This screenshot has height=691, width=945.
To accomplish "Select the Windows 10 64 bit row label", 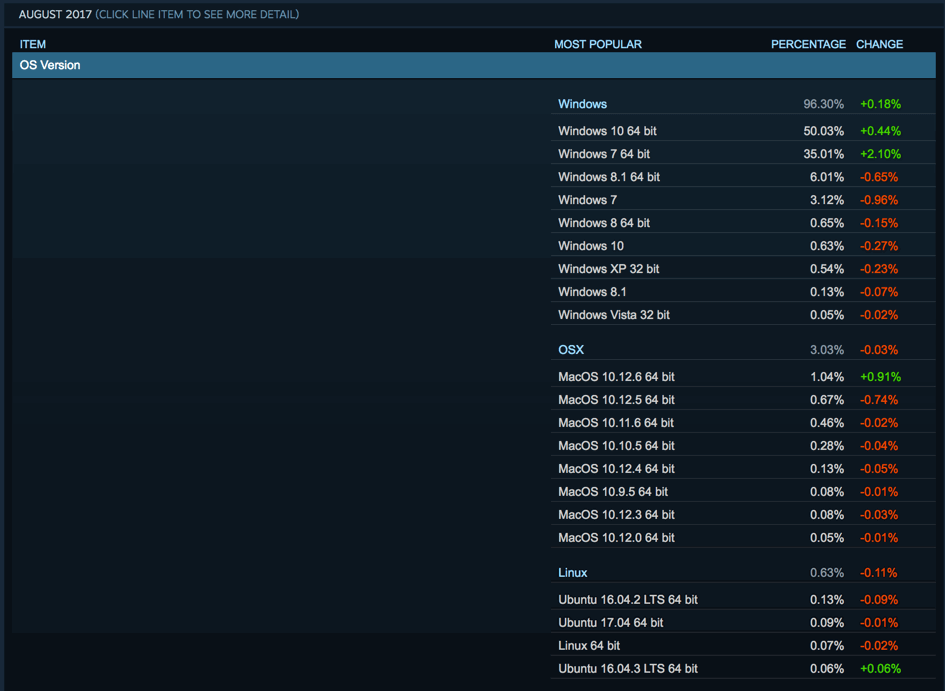I will (x=607, y=131).
